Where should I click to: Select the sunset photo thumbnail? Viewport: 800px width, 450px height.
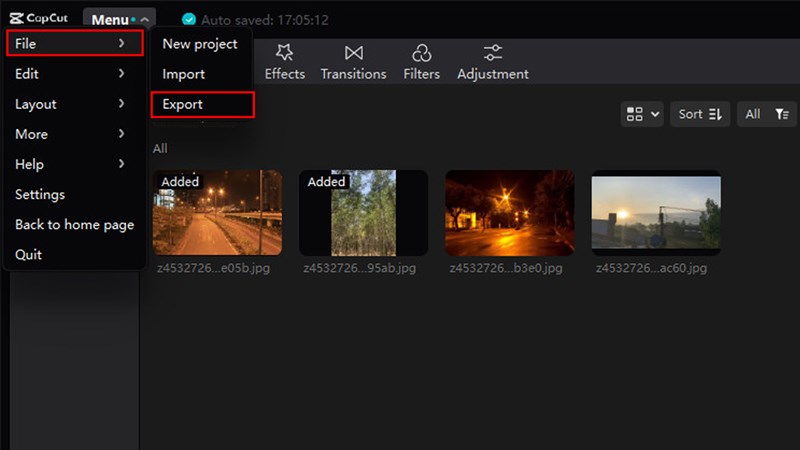[655, 213]
